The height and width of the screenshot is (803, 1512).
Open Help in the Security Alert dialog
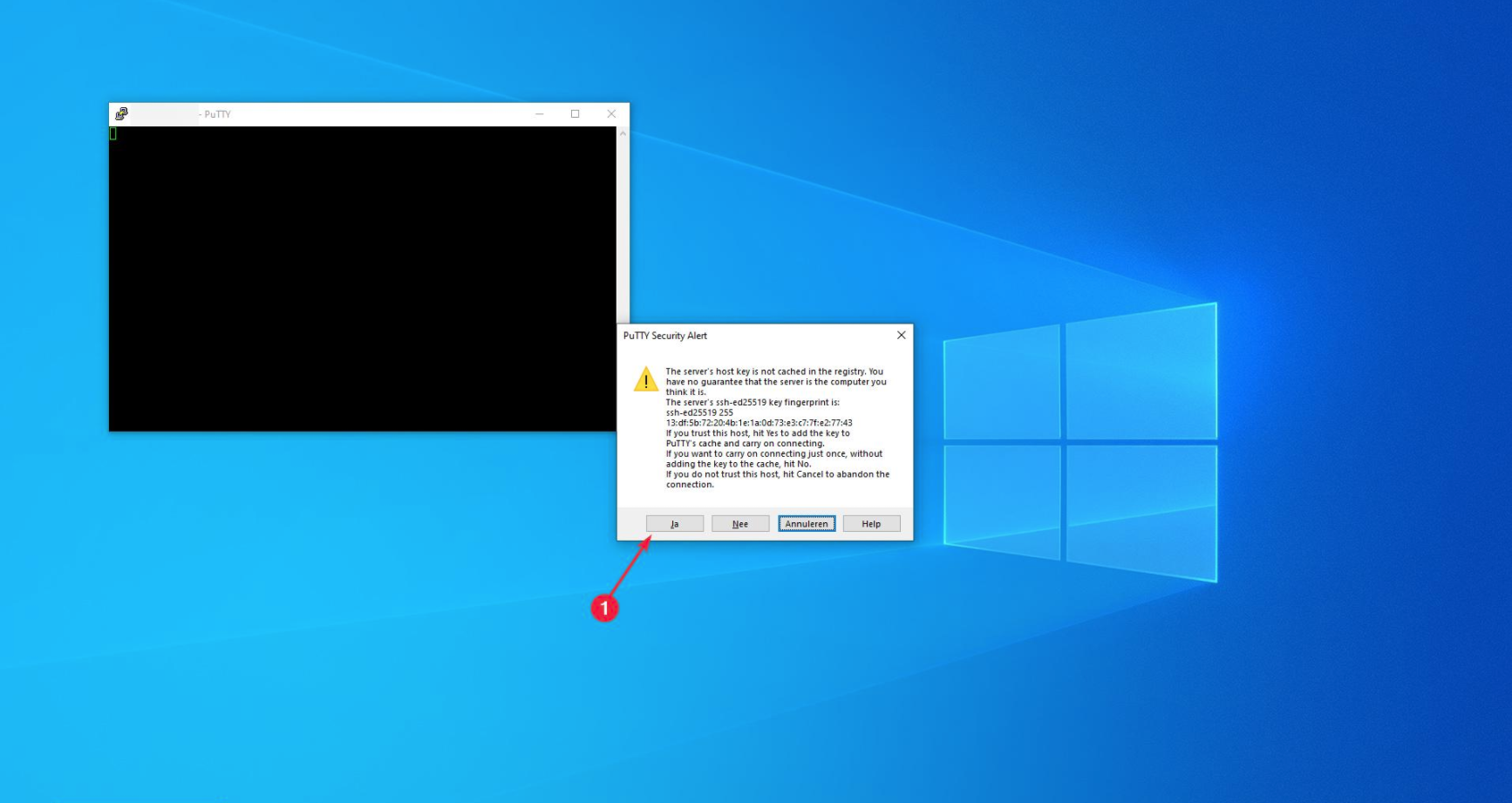(871, 524)
